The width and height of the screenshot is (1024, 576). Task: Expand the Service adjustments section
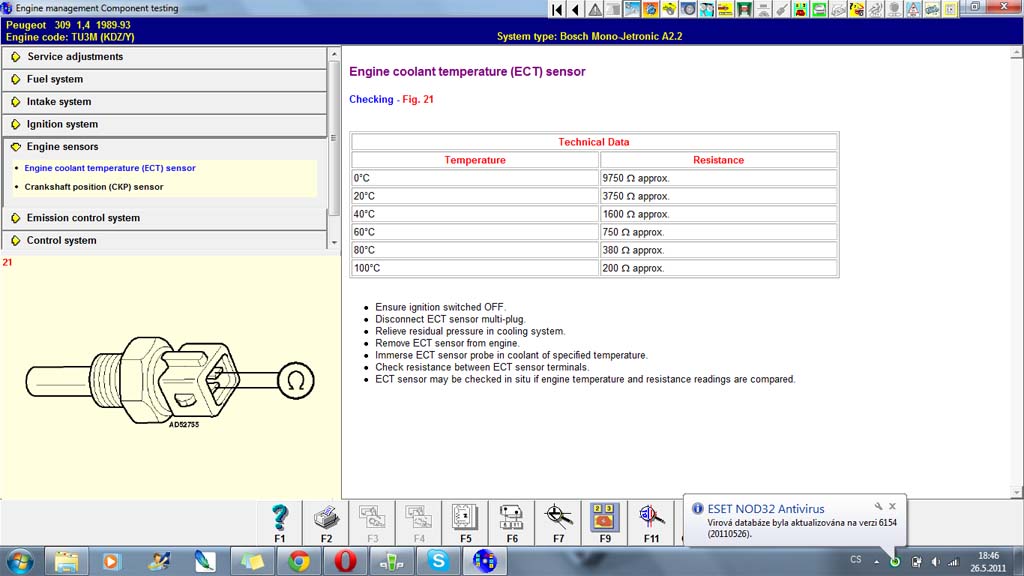point(74,57)
